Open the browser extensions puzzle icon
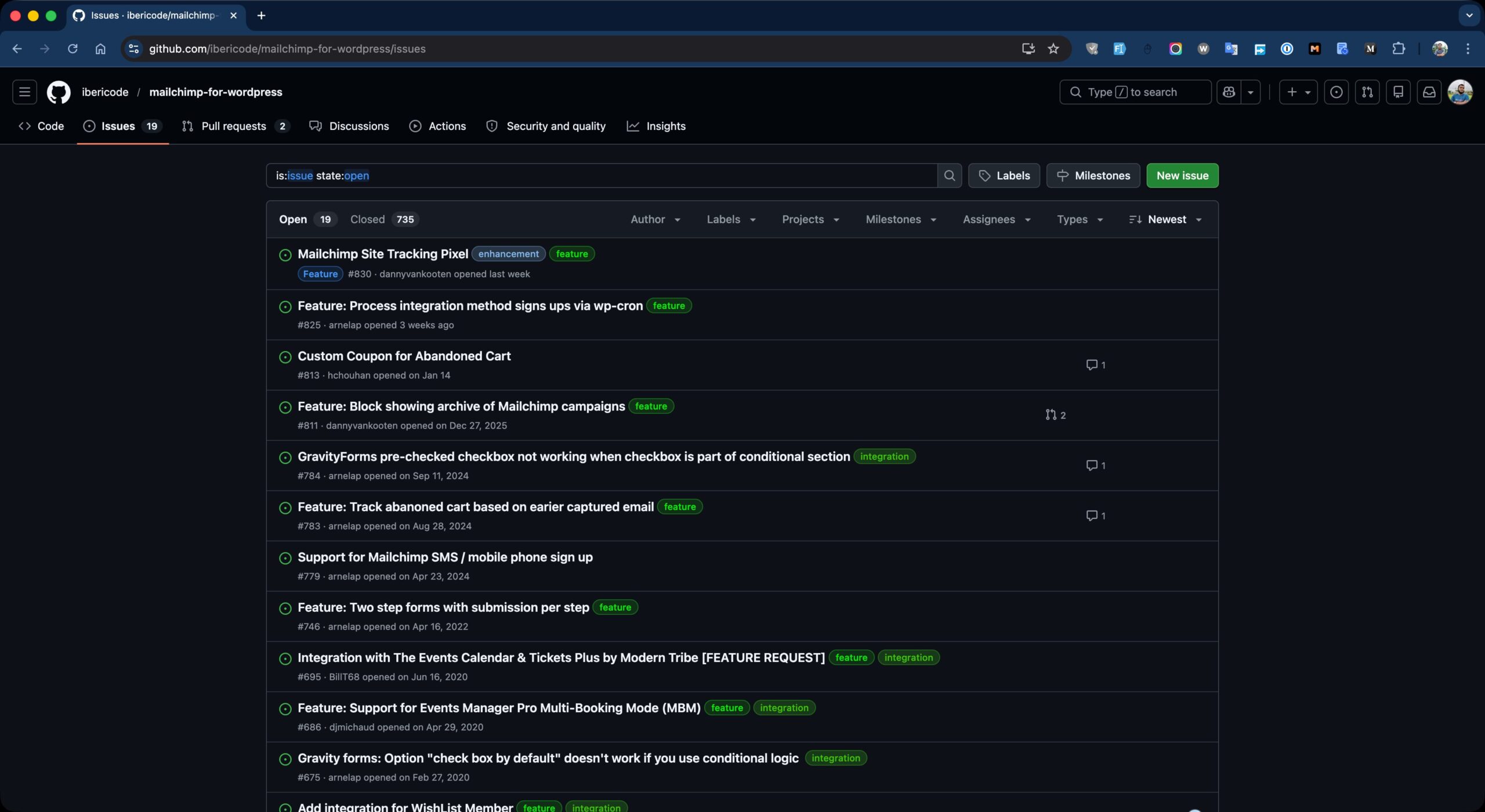Screen dimensions: 1485x812 click(1399, 49)
